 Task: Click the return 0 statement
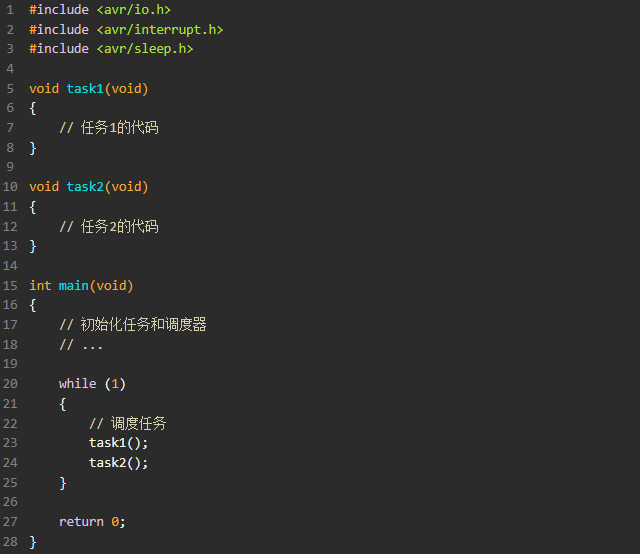pos(92,521)
